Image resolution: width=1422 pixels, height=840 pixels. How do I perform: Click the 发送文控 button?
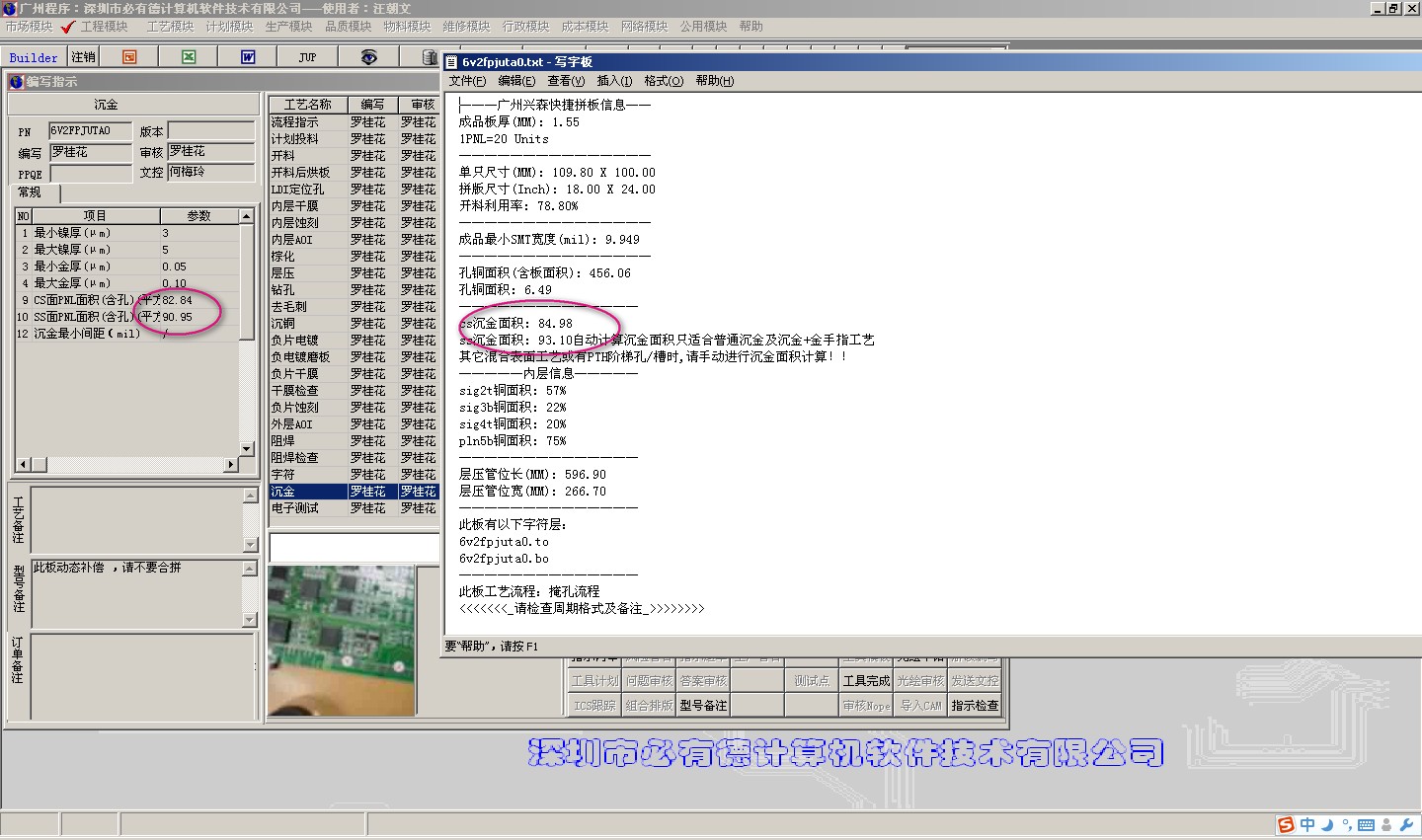tap(975, 680)
